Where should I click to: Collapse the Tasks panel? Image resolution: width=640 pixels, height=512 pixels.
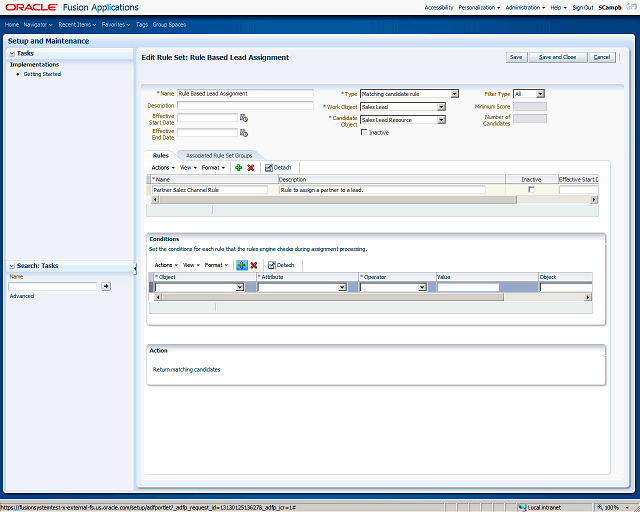(x=12, y=53)
